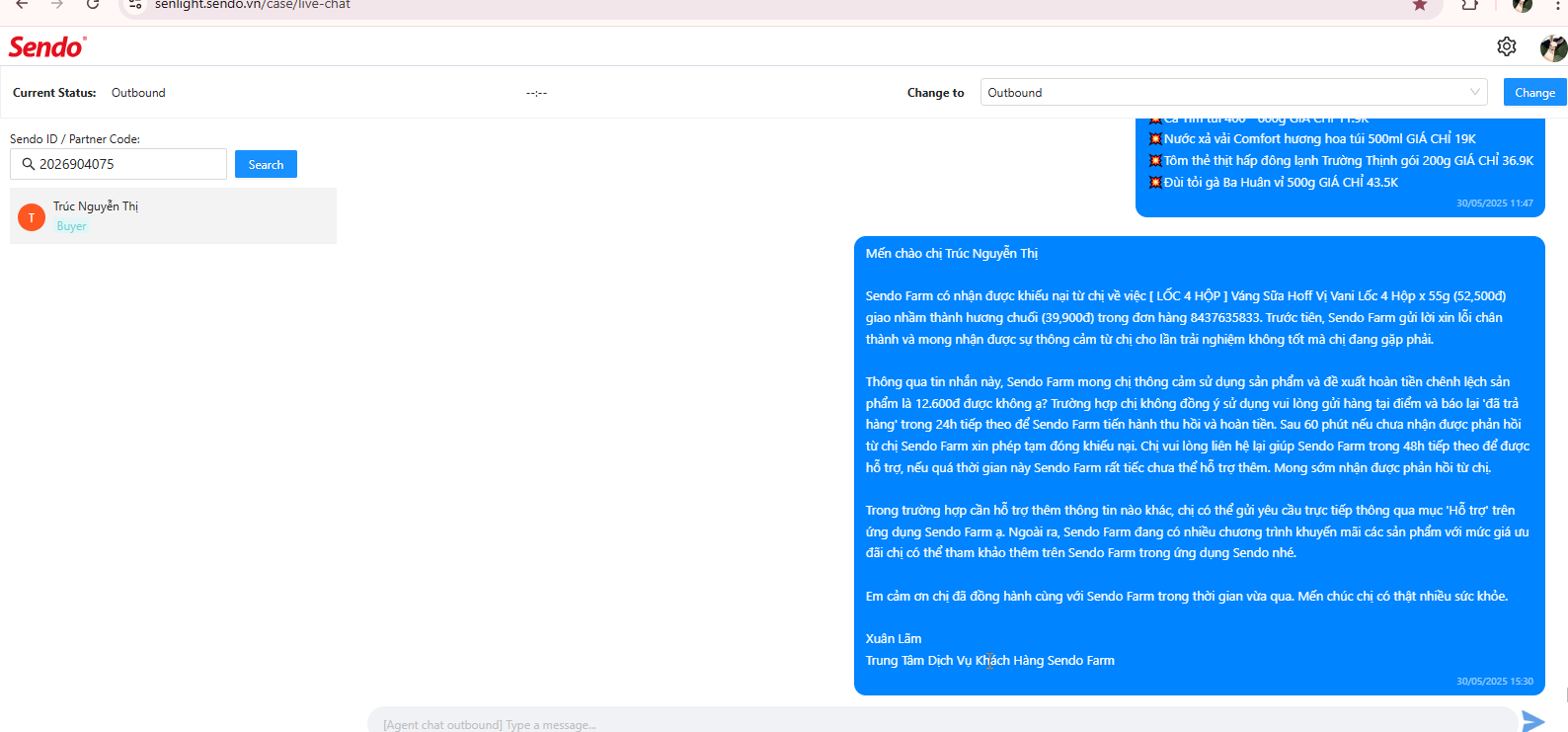
Task: Click the Trung Tâm Dịch Vụ Khách Hàng line
Action: pos(990,661)
